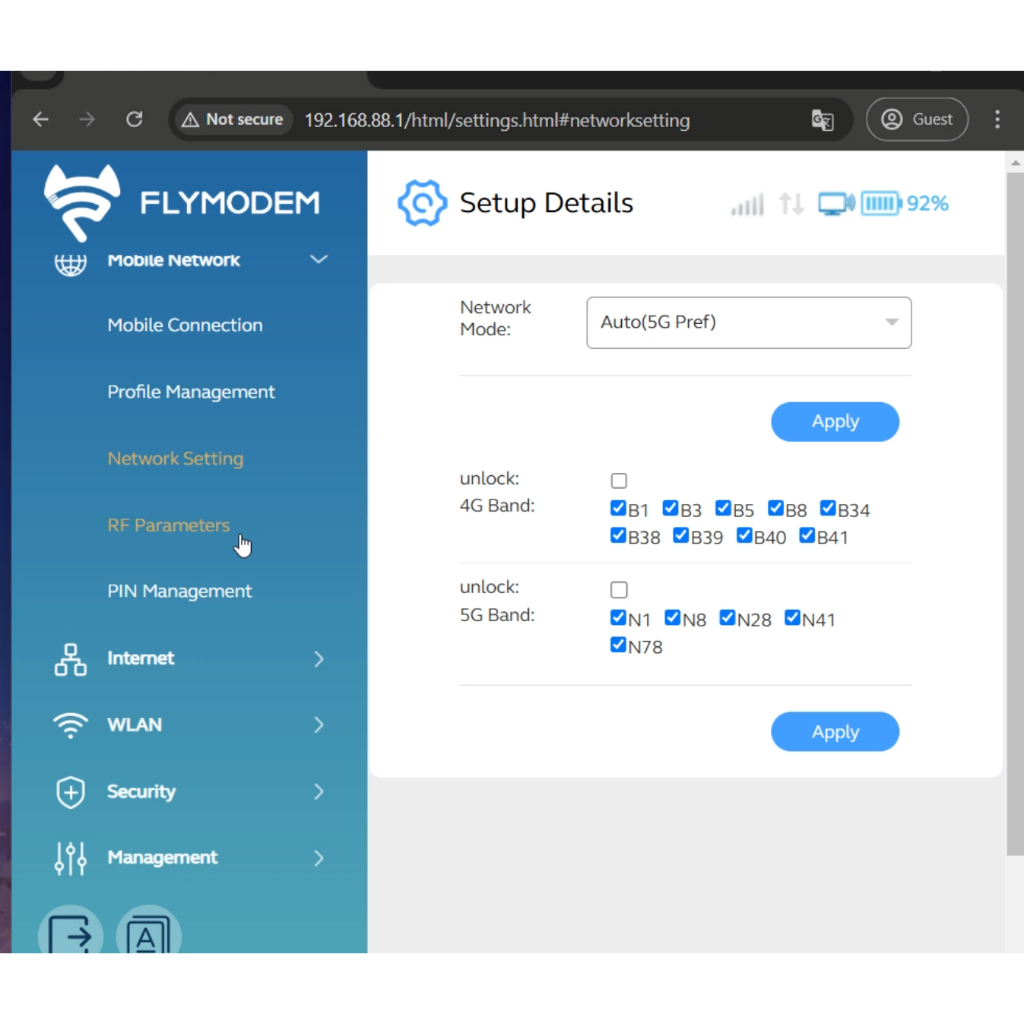This screenshot has width=1024, height=1024.
Task: Click Apply button below Network Mode
Action: pyautogui.click(x=834, y=422)
